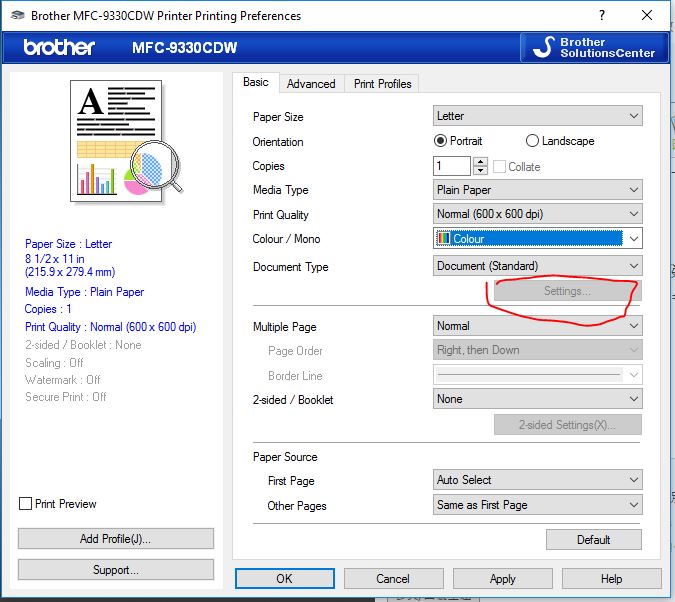Click the Apply button
Viewport: 675px width, 602px height.
point(502,578)
